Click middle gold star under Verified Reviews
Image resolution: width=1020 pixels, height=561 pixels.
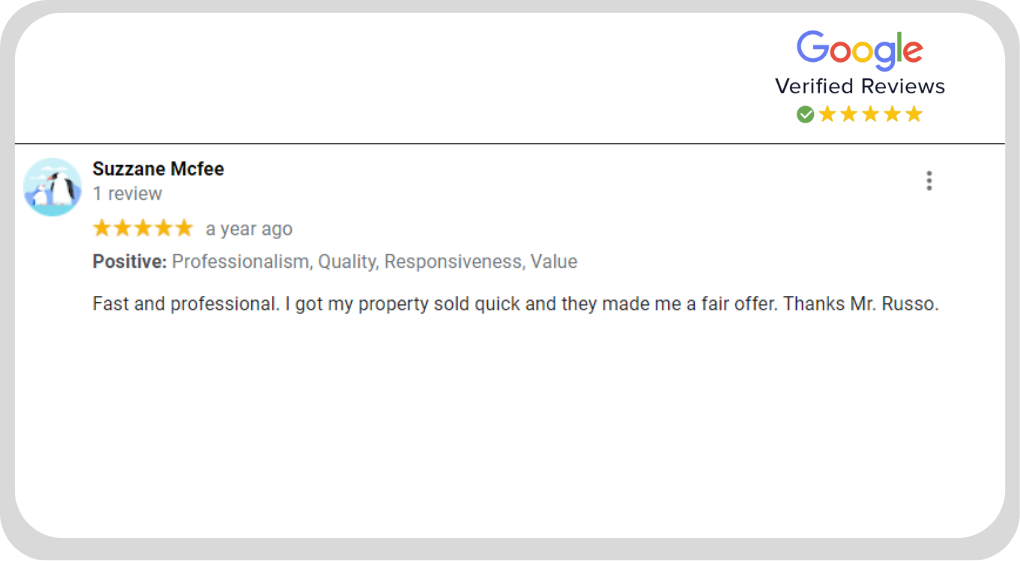pos(870,115)
